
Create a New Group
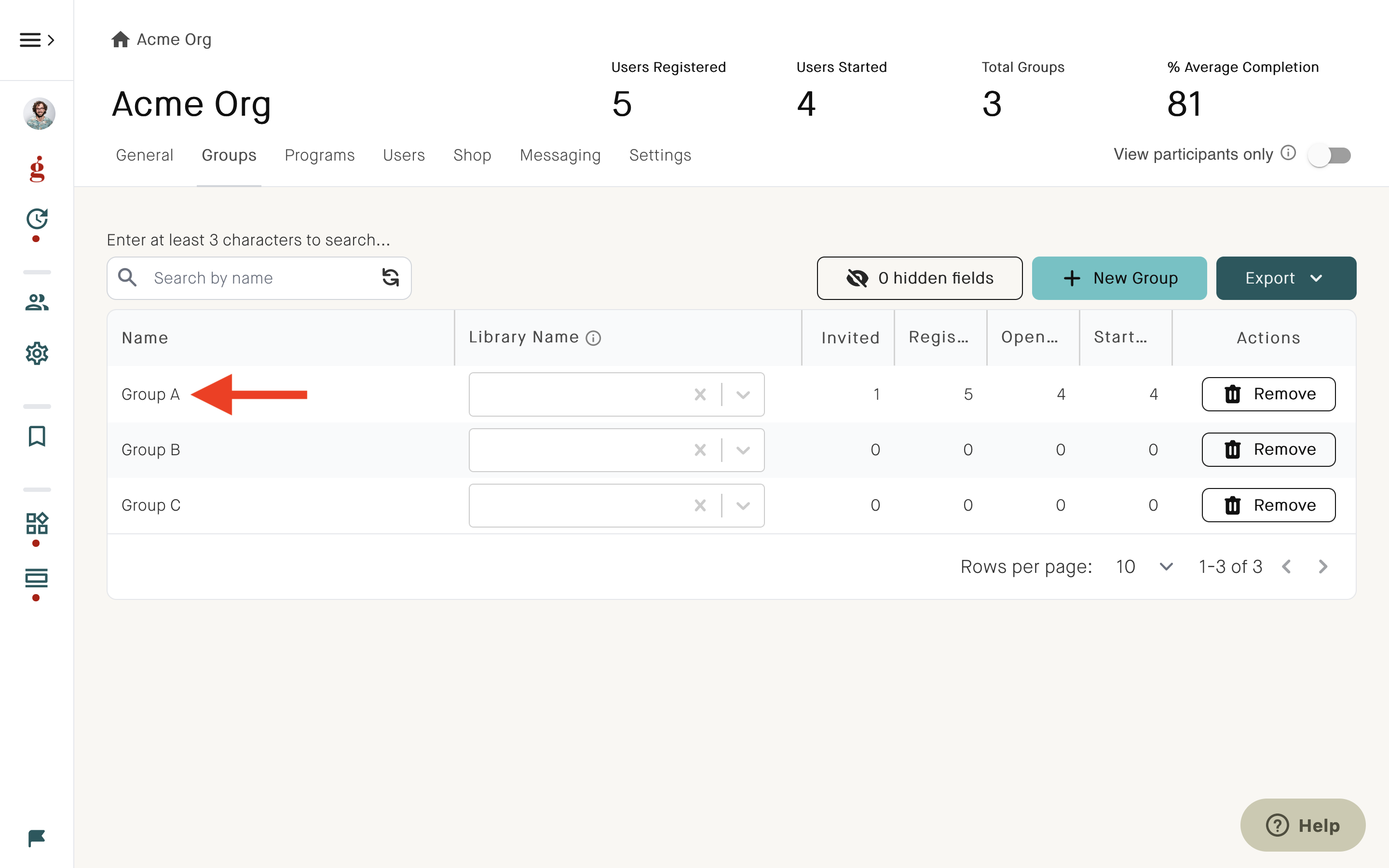point(1119,278)
